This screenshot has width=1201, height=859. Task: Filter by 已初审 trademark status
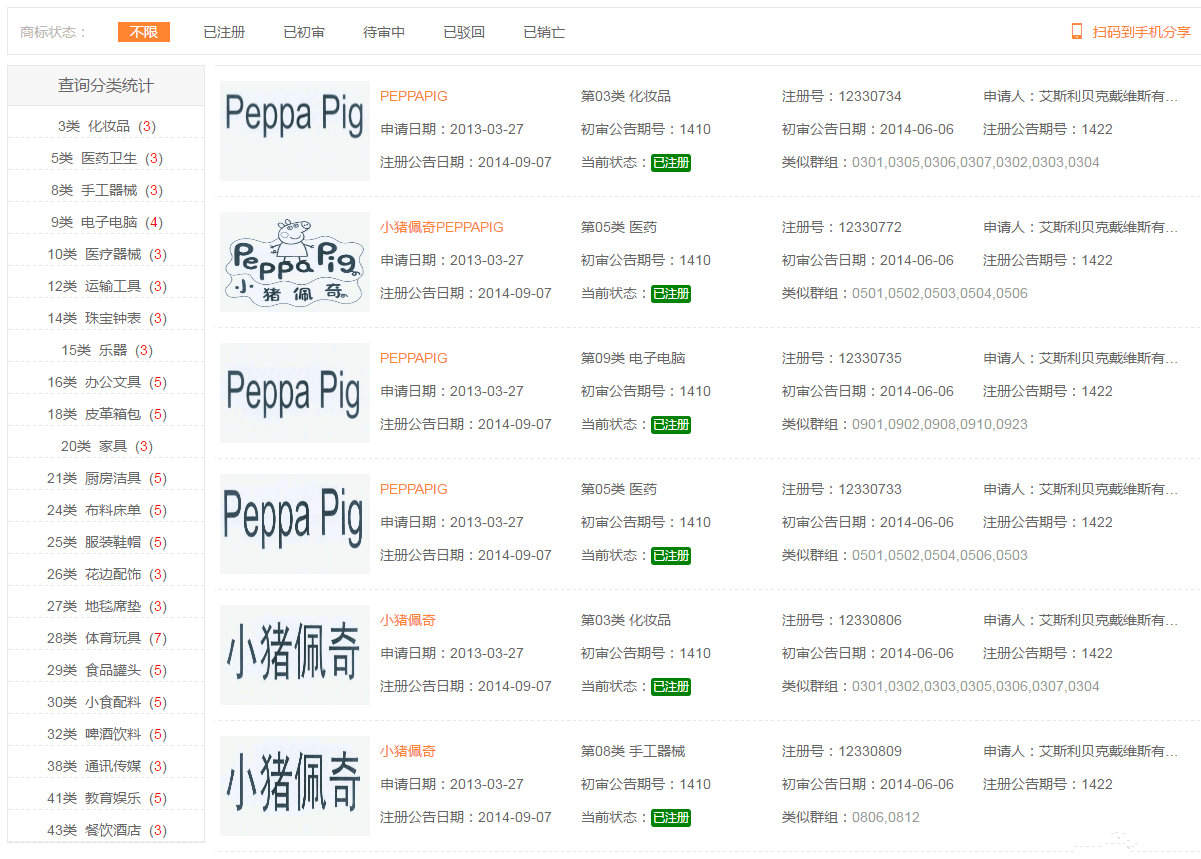click(x=304, y=32)
